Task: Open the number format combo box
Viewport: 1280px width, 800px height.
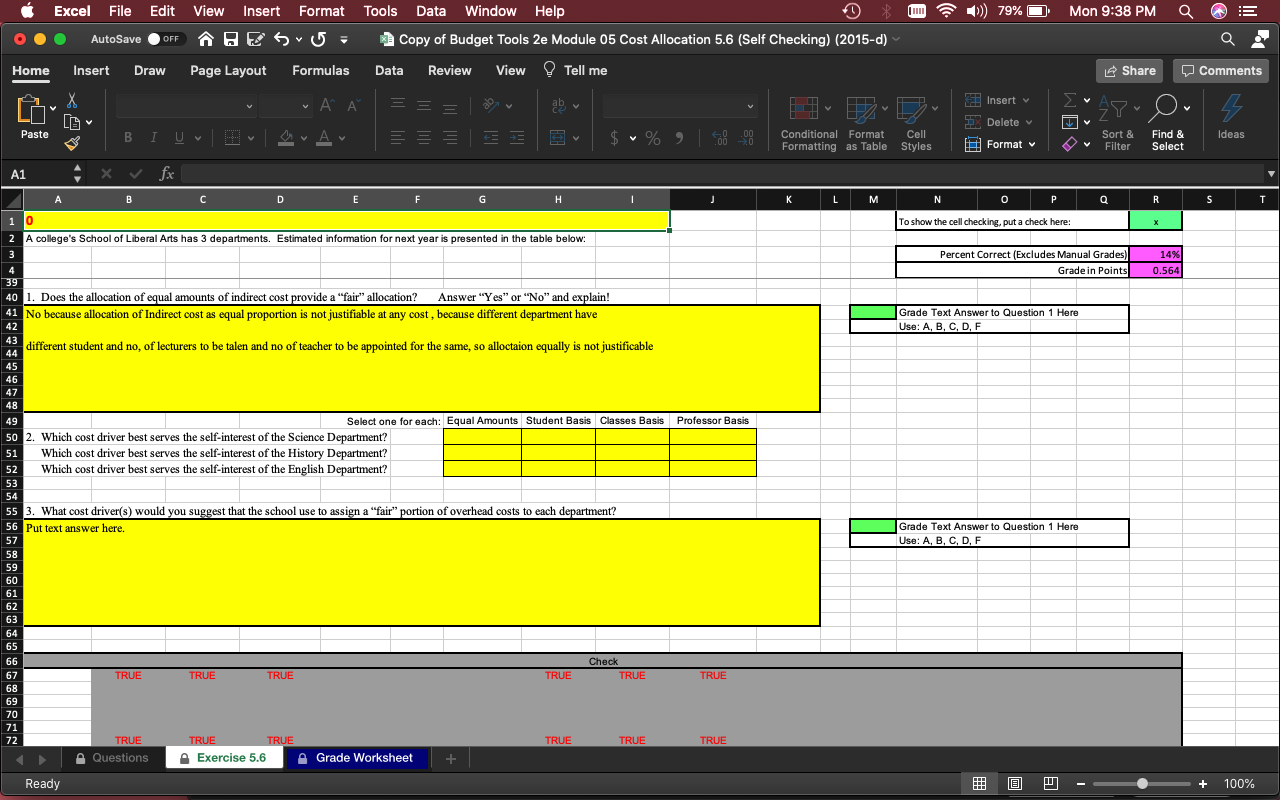Action: [x=680, y=106]
